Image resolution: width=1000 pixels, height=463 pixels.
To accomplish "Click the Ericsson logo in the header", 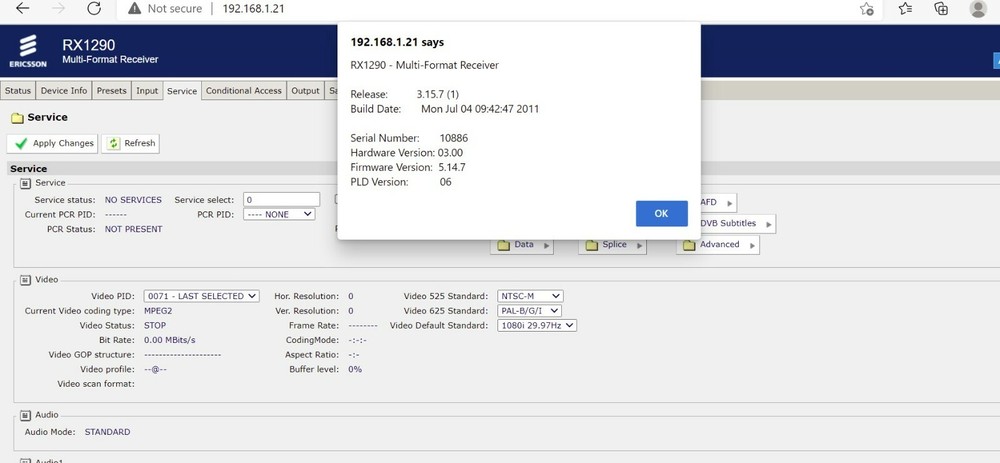I will point(27,51).
